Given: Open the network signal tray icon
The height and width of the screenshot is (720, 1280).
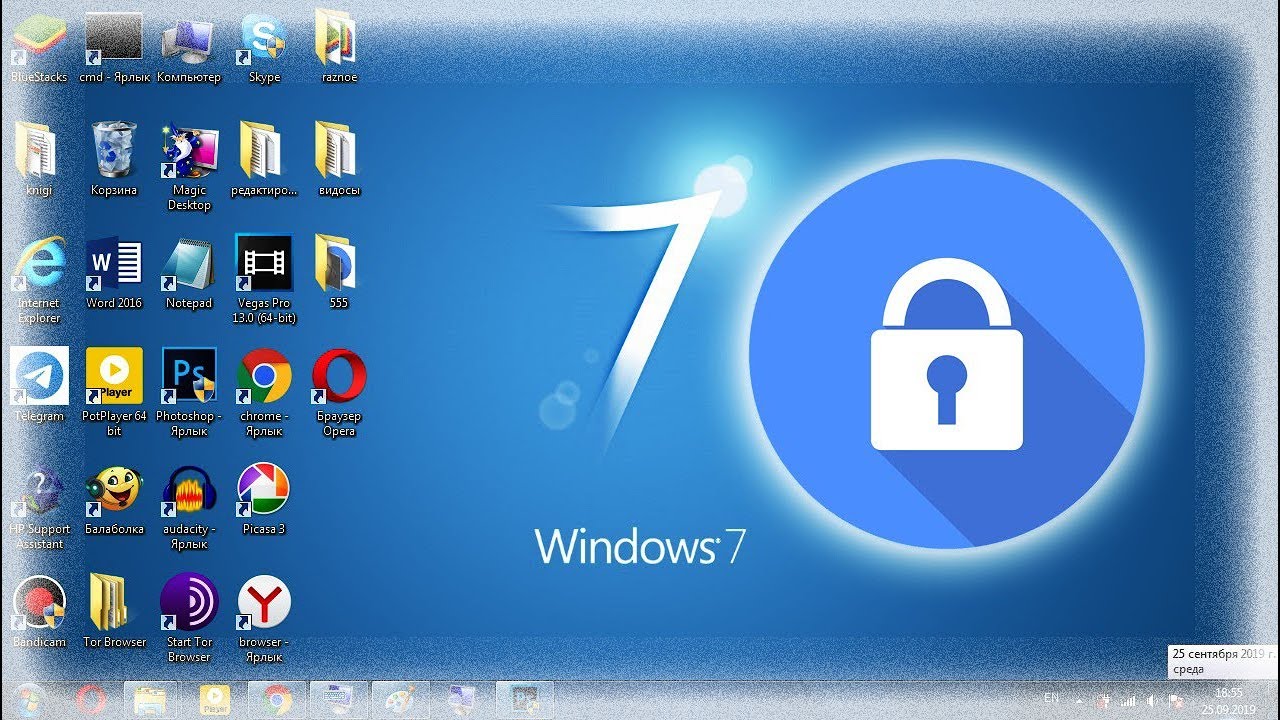Looking at the screenshot, I should pyautogui.click(x=1129, y=700).
